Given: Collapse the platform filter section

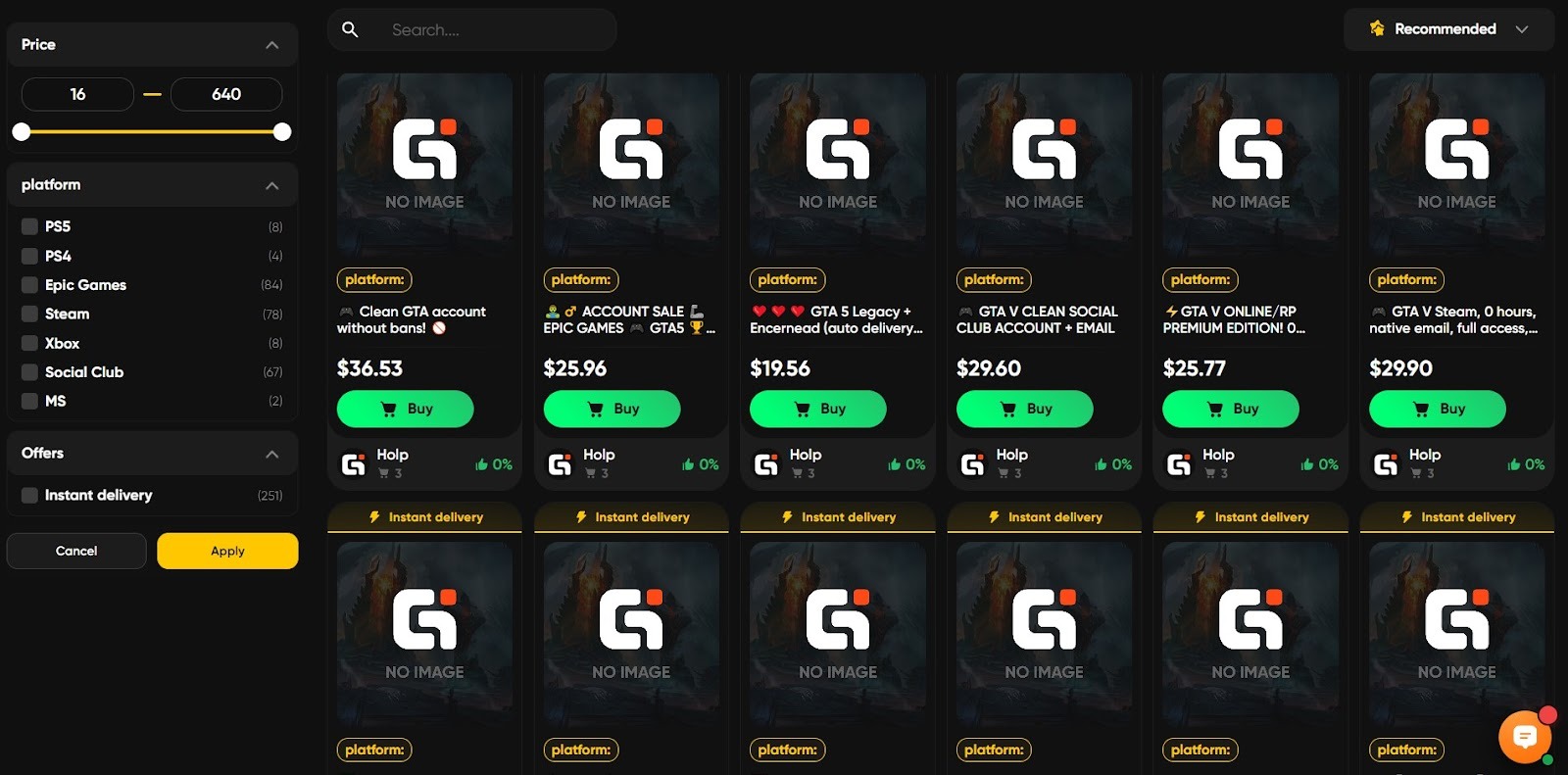Looking at the screenshot, I should pyautogui.click(x=272, y=185).
